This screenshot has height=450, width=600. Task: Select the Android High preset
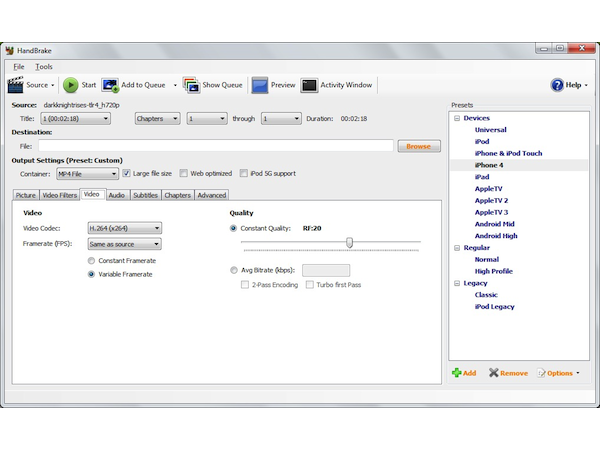pyautogui.click(x=496, y=236)
